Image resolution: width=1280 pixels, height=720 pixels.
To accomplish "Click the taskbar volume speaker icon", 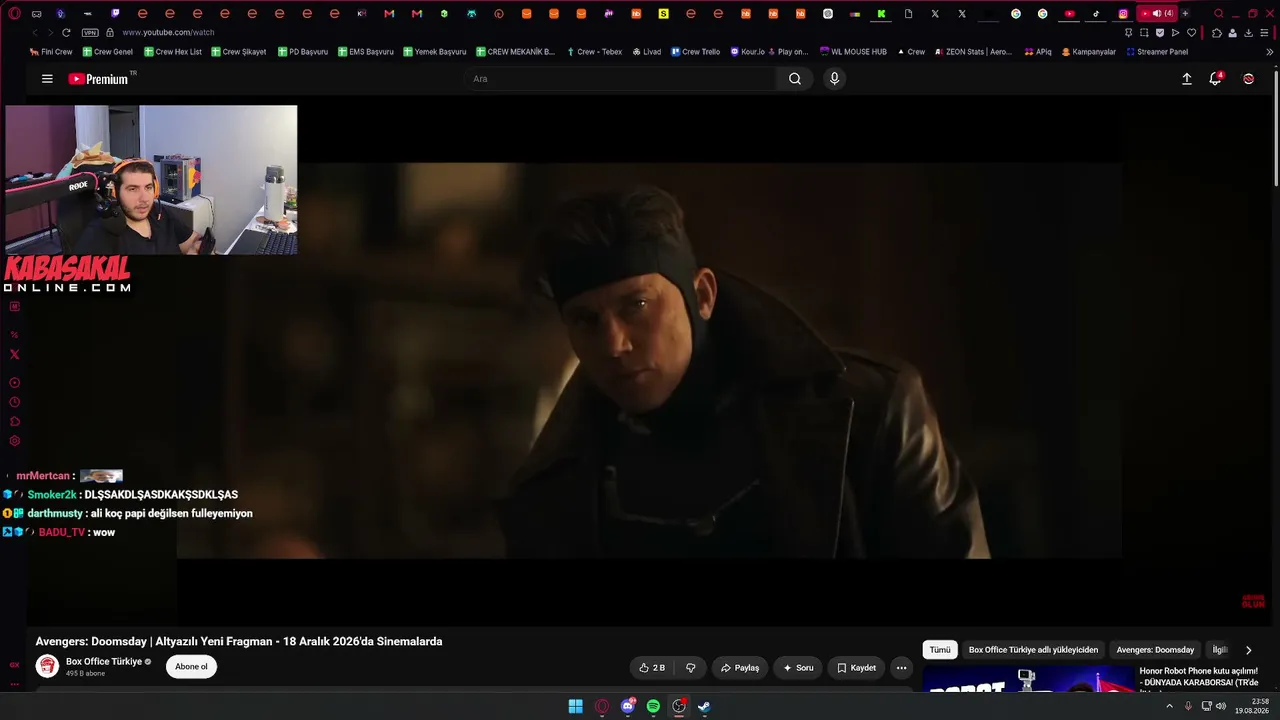I will point(1220,706).
